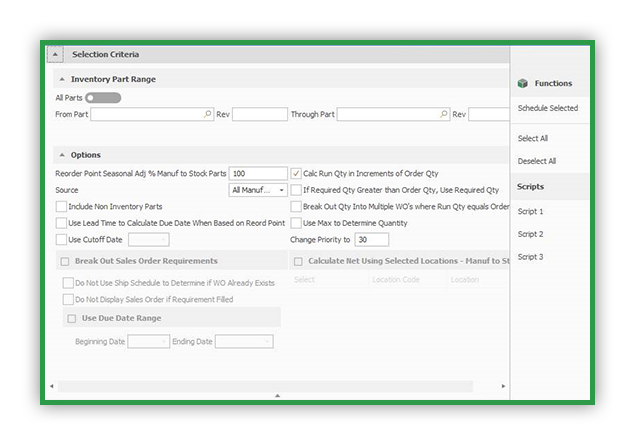Uncheck Calc Run Qty in Increments

point(296,173)
